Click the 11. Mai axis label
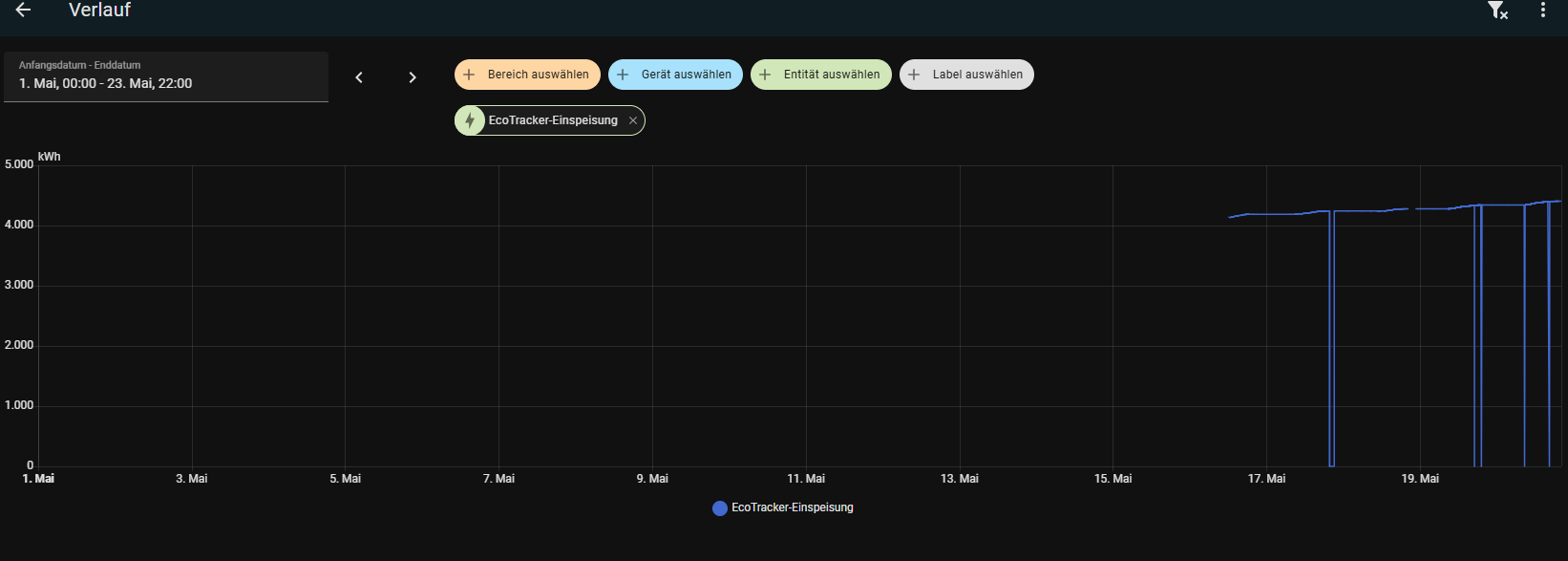This screenshot has width=1568, height=561. pyautogui.click(x=806, y=479)
